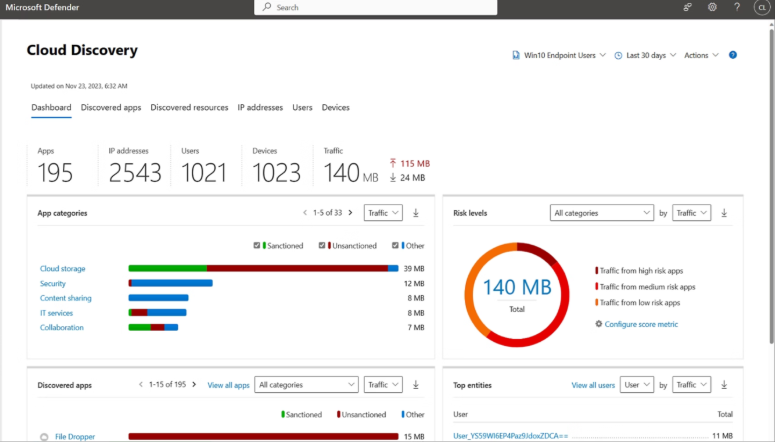775x446 pixels.
Task: Click the blue help circle beside Actions
Action: (x=733, y=55)
